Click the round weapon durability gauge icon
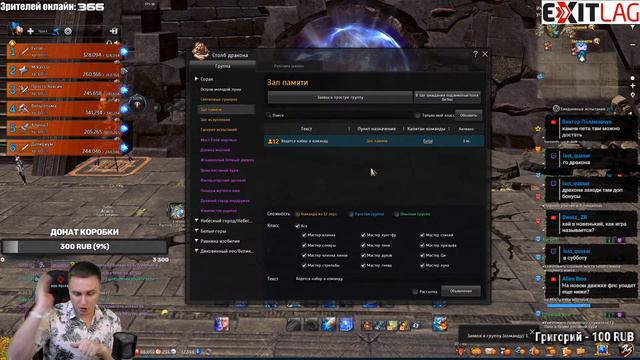640x360 pixels. [137, 104]
